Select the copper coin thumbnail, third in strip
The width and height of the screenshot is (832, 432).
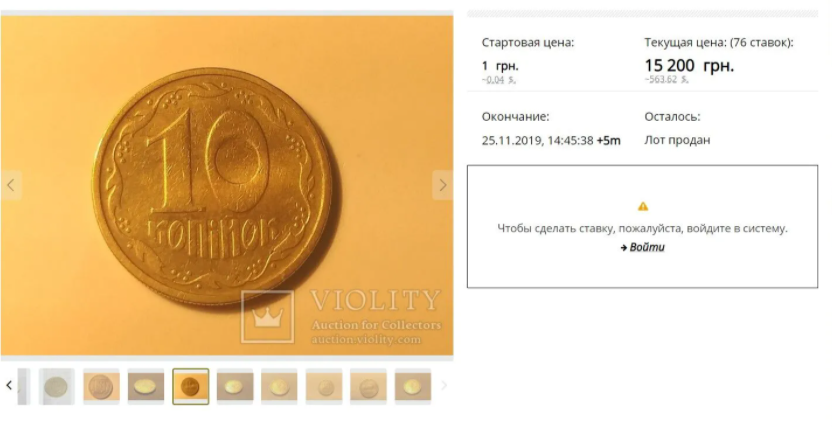tap(101, 386)
